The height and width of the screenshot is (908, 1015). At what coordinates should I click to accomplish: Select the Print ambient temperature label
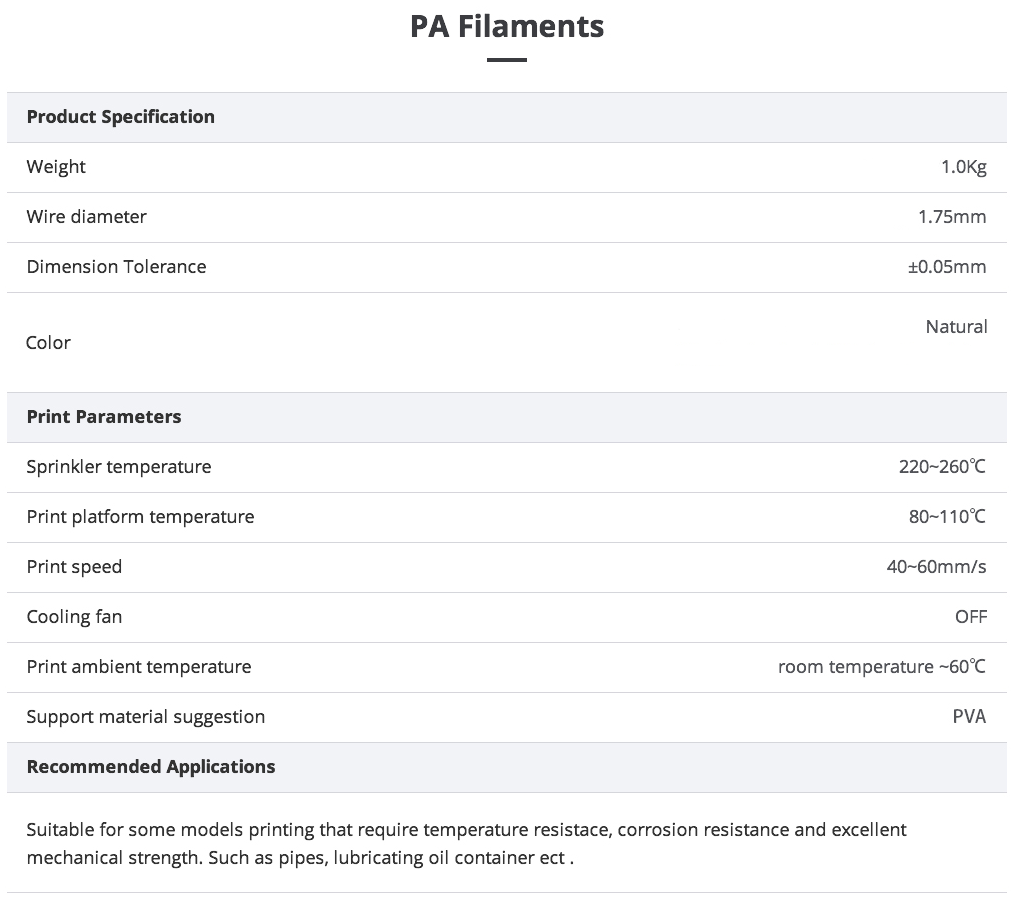(139, 667)
